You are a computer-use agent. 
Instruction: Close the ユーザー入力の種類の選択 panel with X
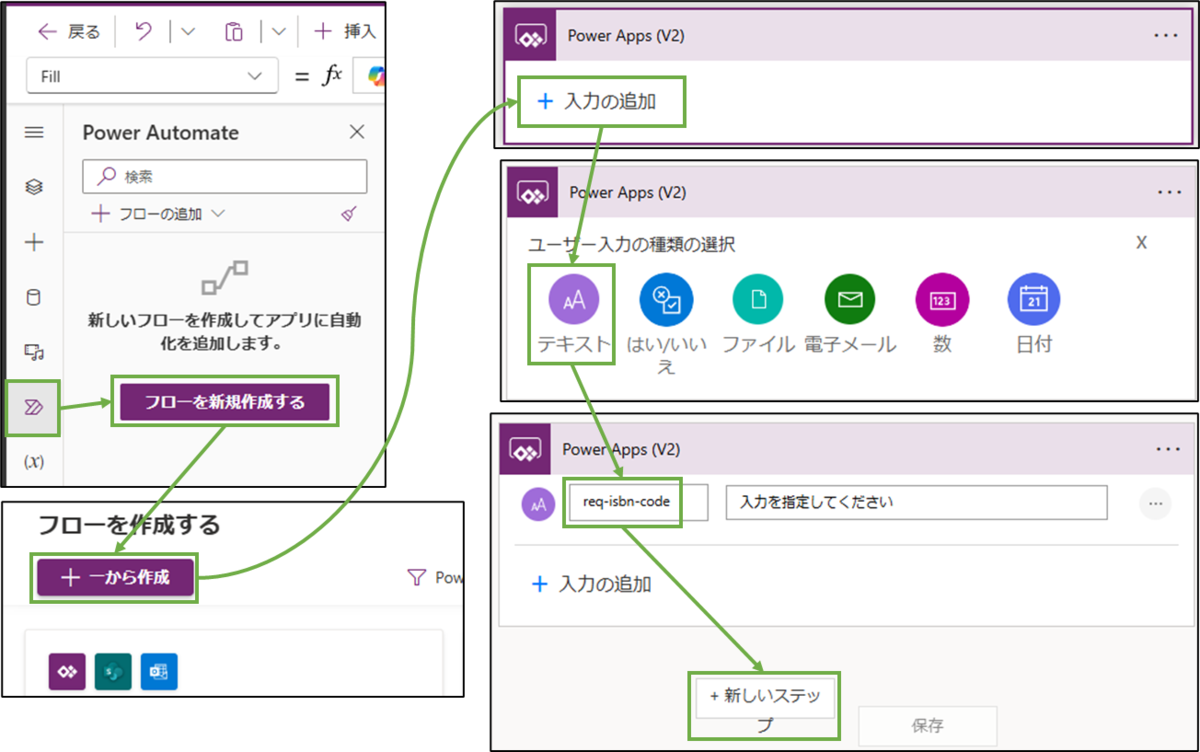1142,243
